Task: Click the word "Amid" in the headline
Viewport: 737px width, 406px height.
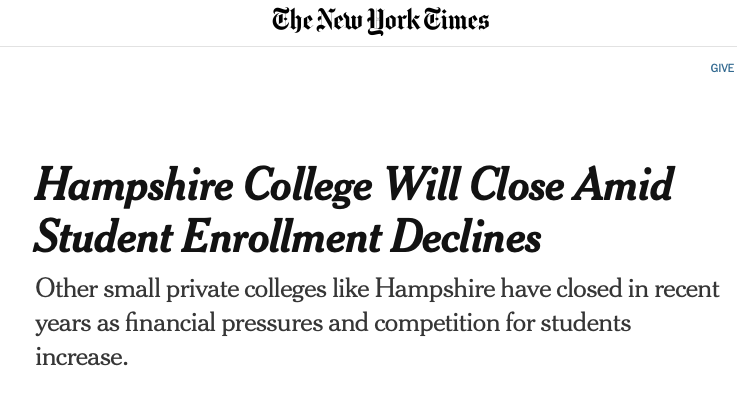Action: 623,185
